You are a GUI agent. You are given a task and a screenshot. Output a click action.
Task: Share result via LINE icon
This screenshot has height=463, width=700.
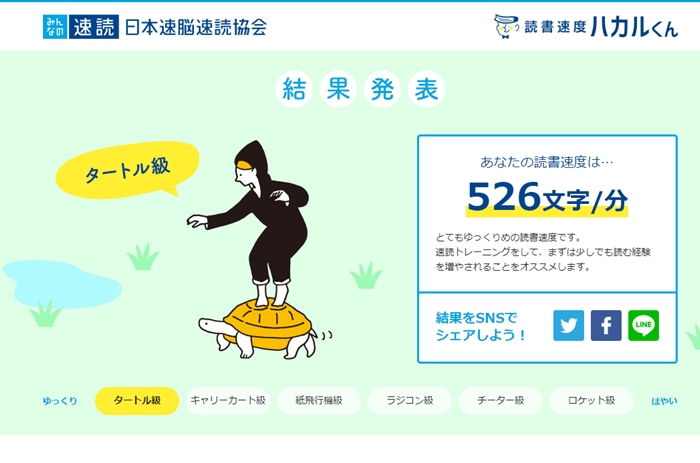click(x=643, y=325)
